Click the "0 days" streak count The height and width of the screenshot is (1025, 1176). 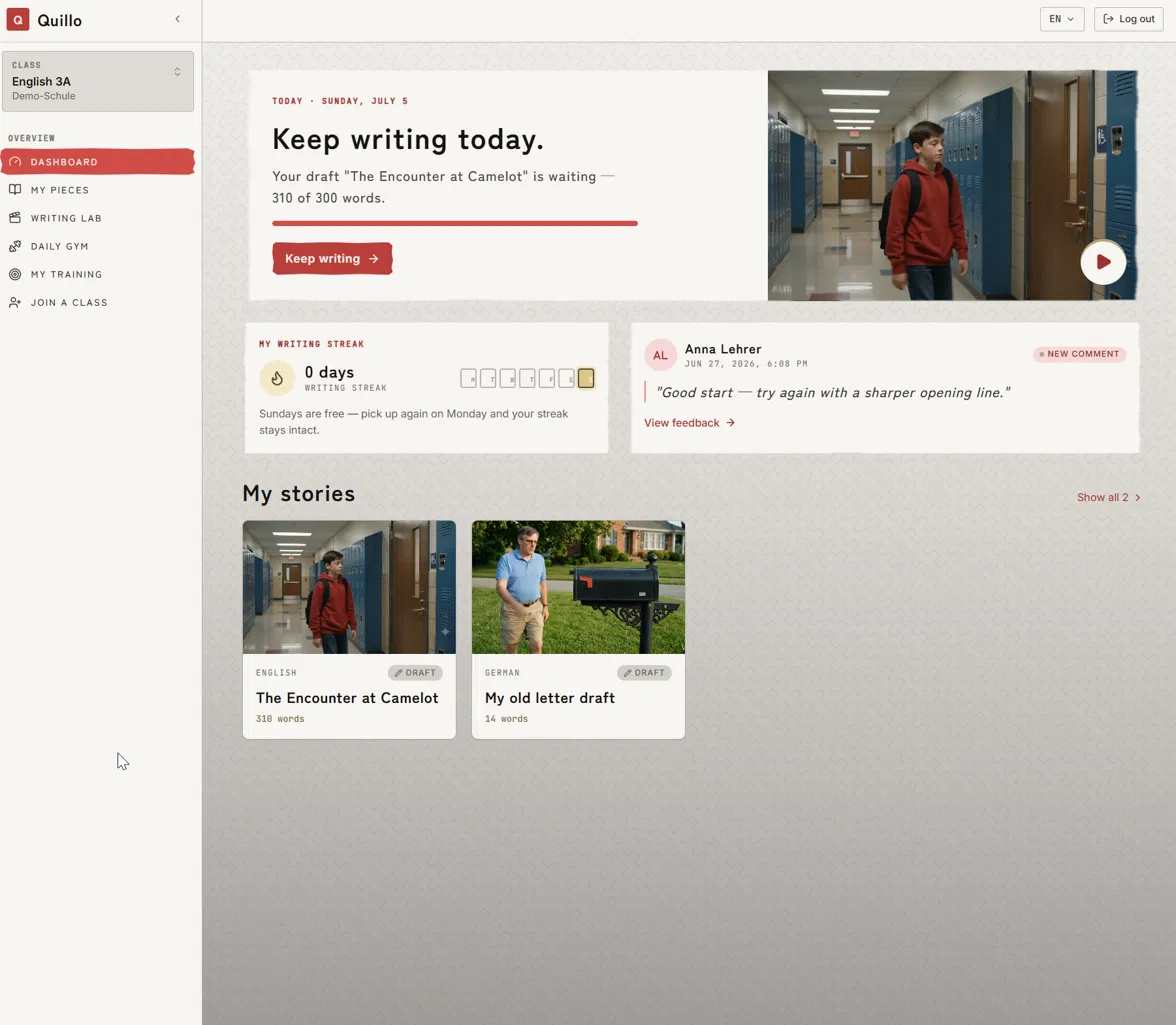pos(329,373)
